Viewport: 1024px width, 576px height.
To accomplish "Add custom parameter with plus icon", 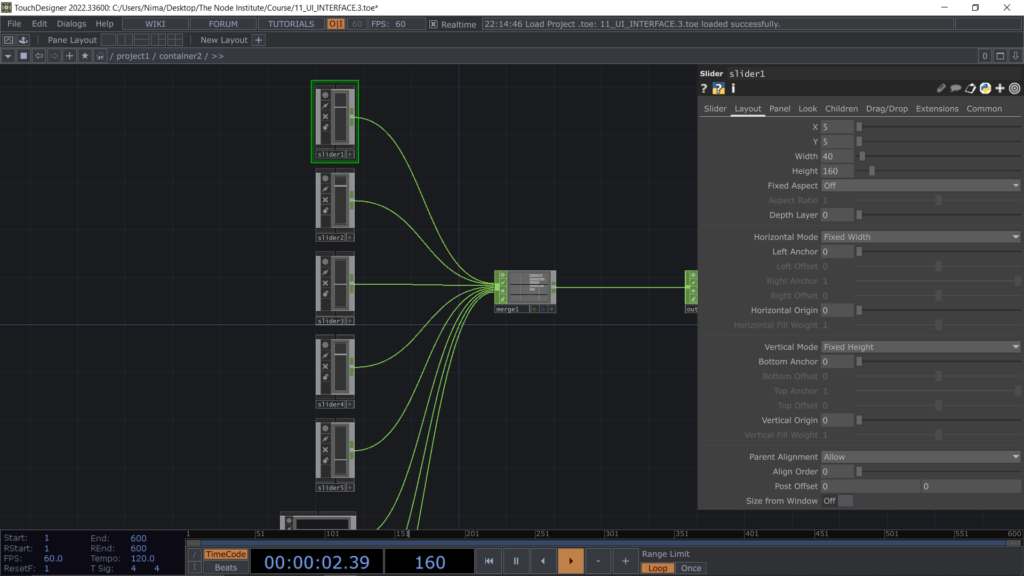I will coord(1000,88).
